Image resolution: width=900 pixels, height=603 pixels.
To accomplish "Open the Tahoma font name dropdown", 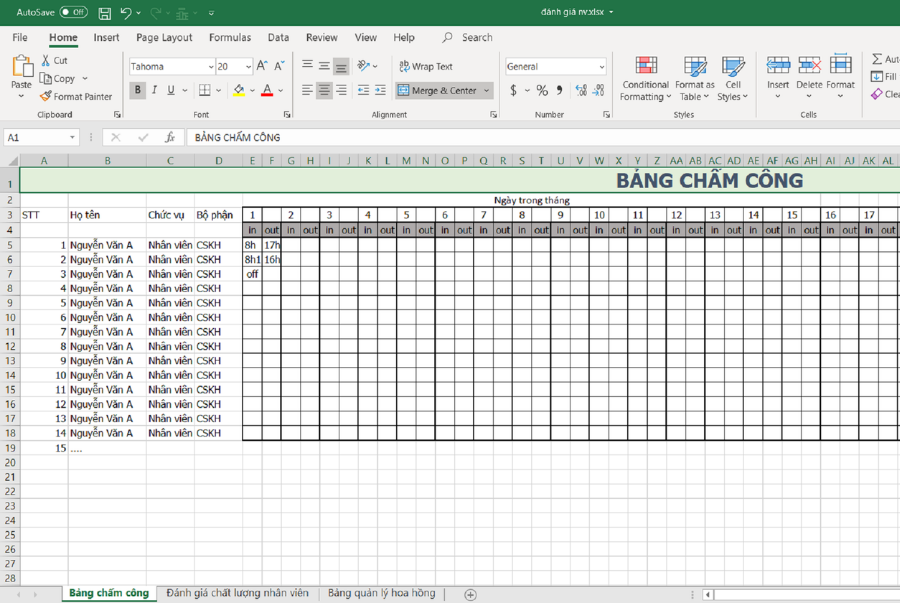I will [x=211, y=67].
